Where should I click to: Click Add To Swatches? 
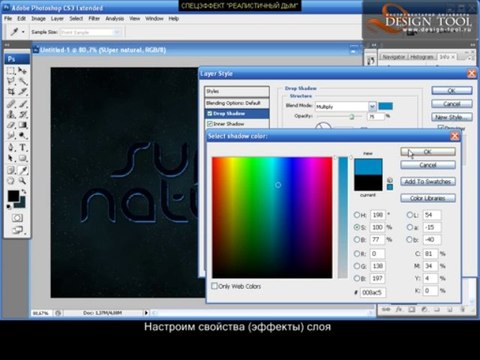(428, 181)
